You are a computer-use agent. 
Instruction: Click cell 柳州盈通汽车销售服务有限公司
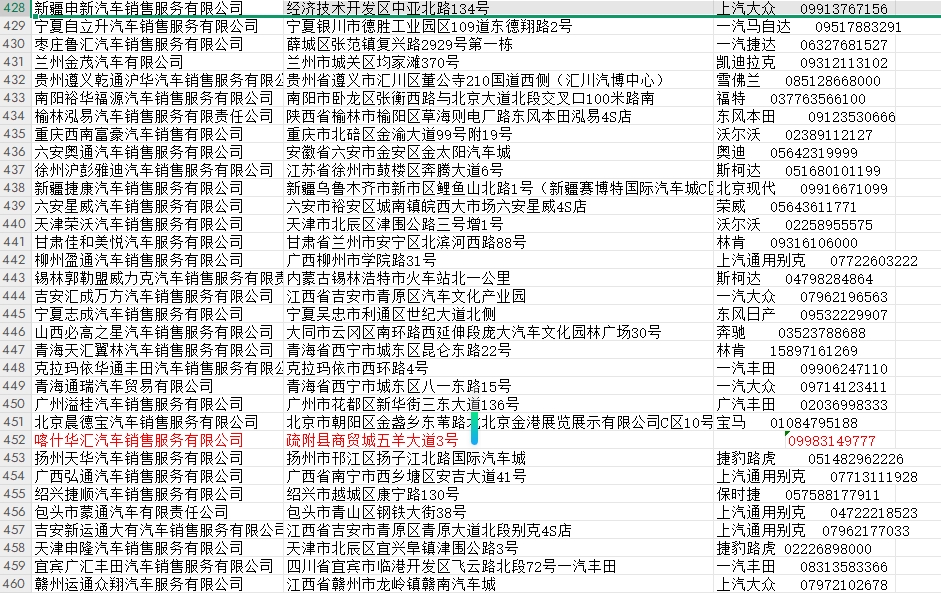point(139,260)
